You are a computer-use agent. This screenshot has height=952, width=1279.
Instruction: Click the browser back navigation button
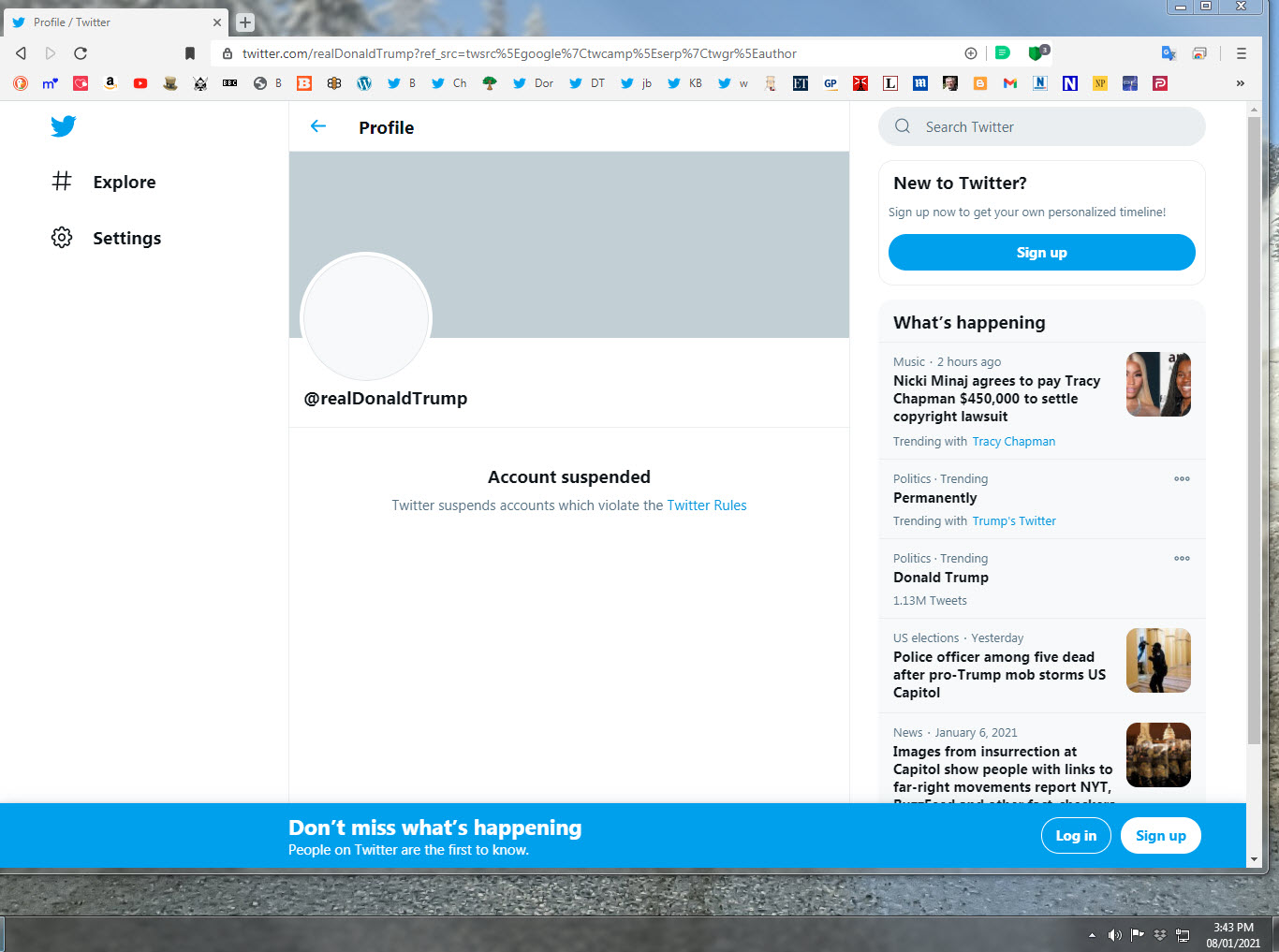coord(21,53)
